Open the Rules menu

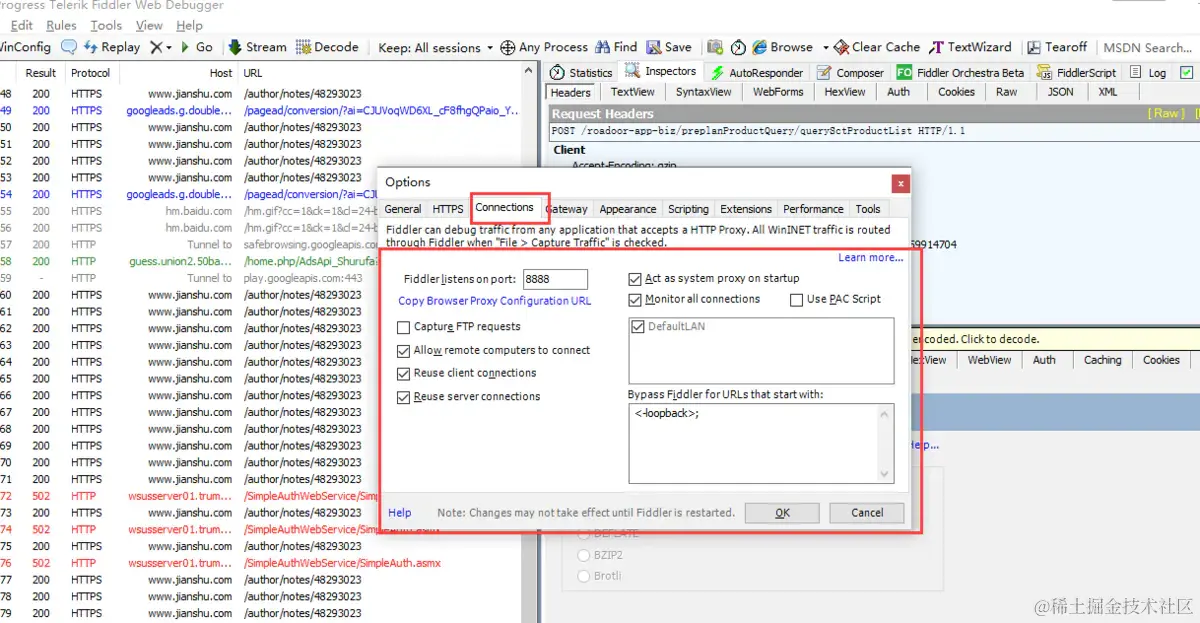pyautogui.click(x=62, y=25)
